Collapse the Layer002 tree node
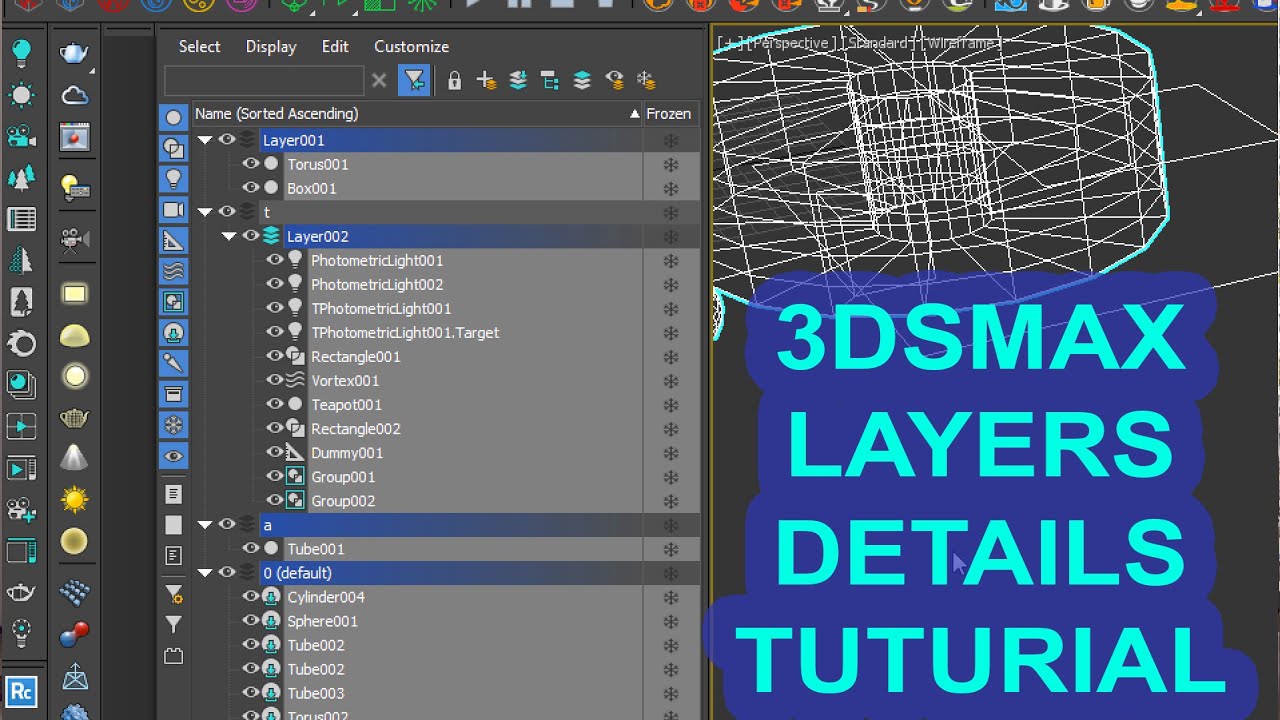The image size is (1280, 720). [x=229, y=236]
